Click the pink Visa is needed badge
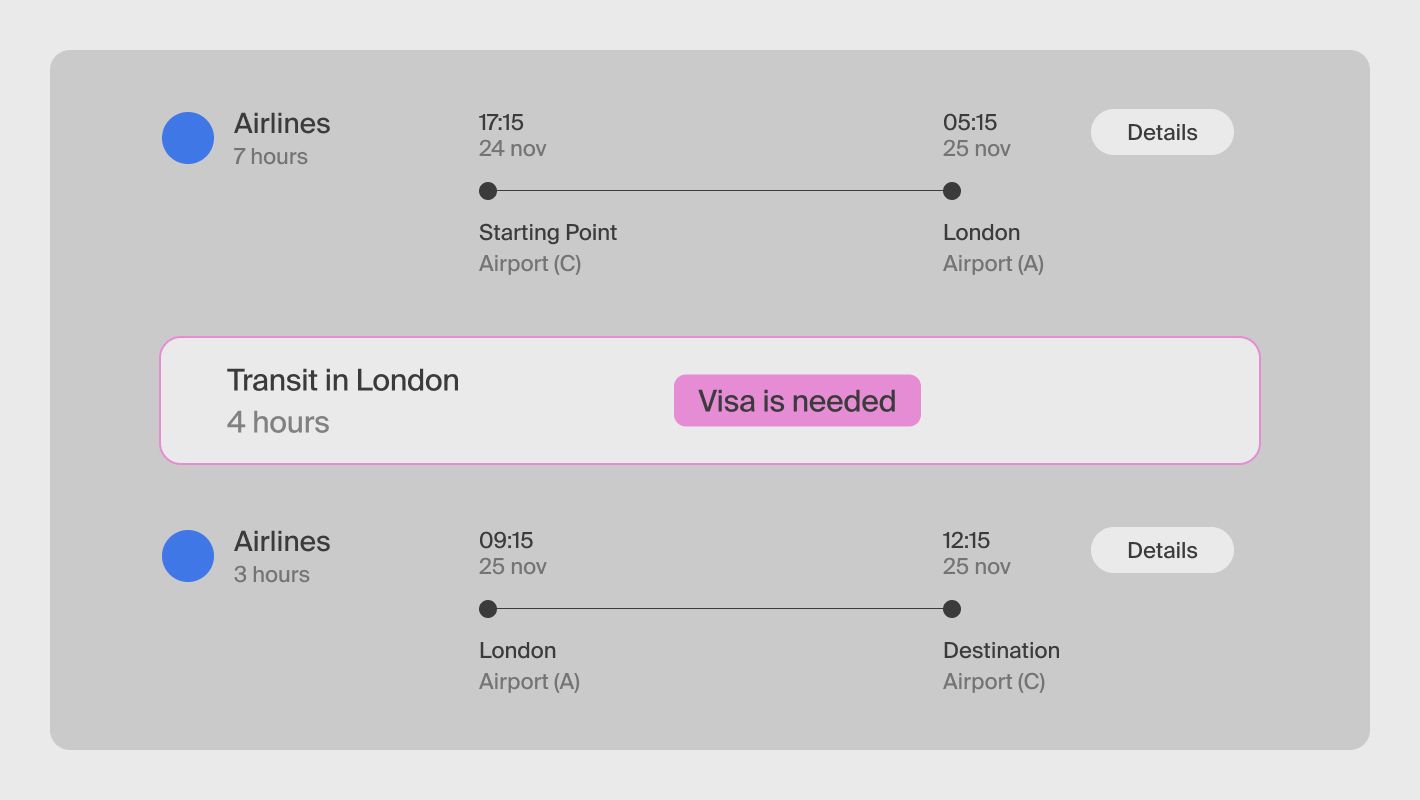Viewport: 1420px width, 800px height. point(797,401)
